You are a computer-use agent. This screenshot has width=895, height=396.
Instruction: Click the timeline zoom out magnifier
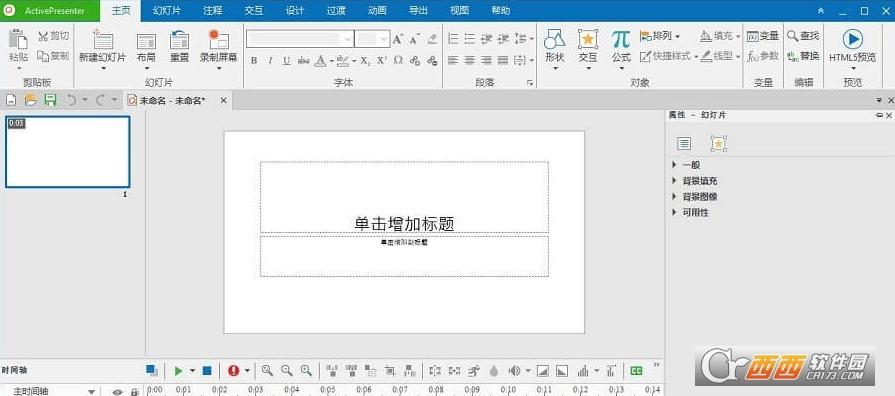(x=287, y=370)
